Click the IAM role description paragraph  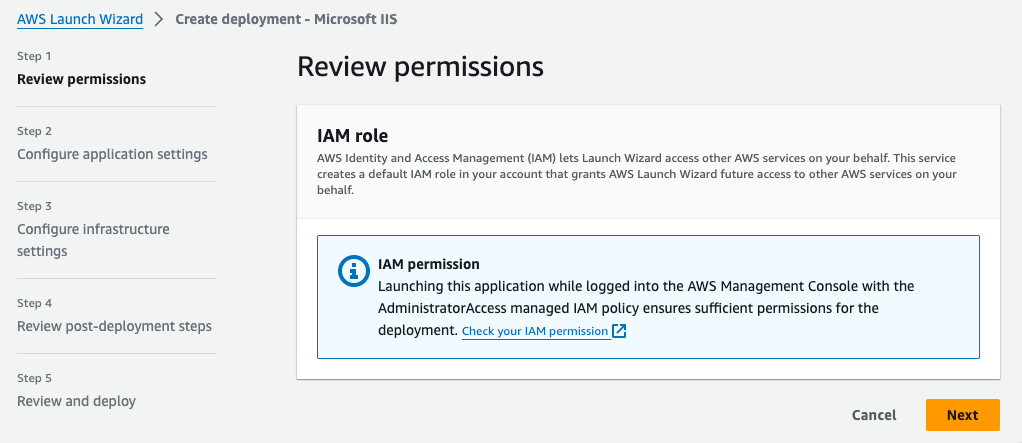pos(637,175)
